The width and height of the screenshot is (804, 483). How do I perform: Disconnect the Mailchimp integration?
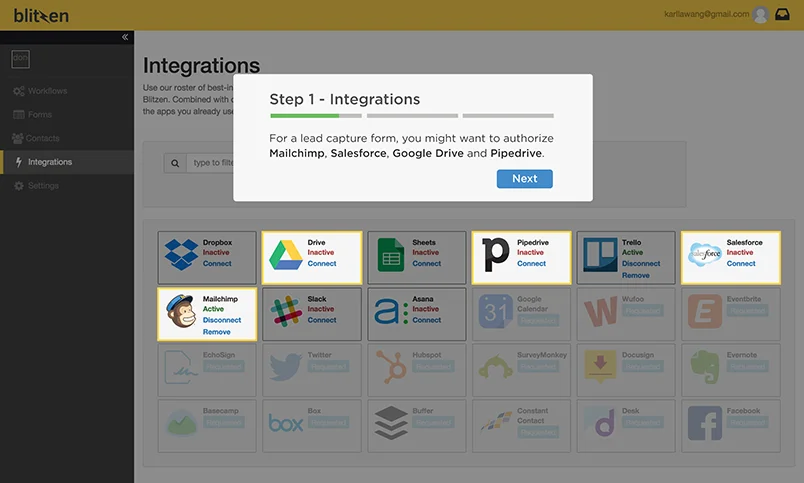[222, 320]
